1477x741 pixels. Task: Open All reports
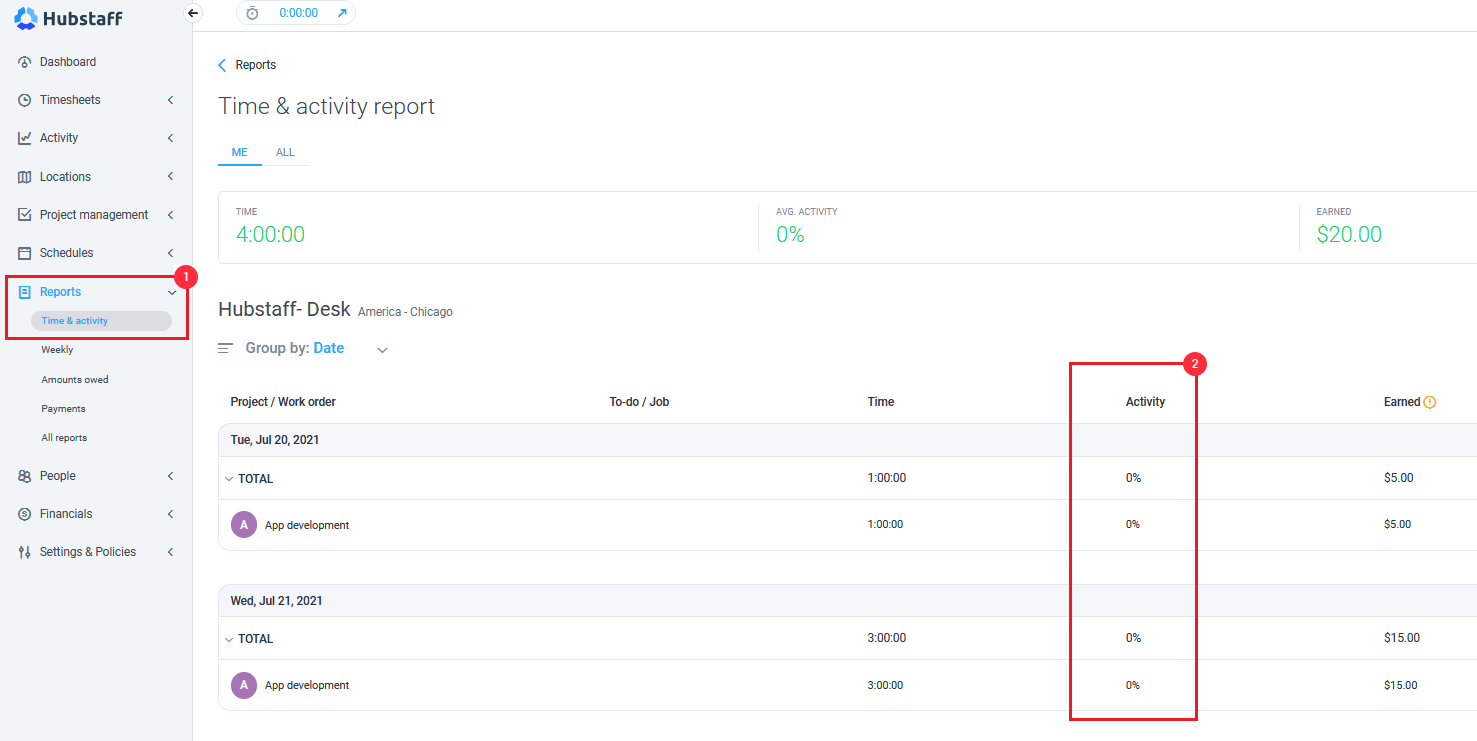(x=64, y=438)
